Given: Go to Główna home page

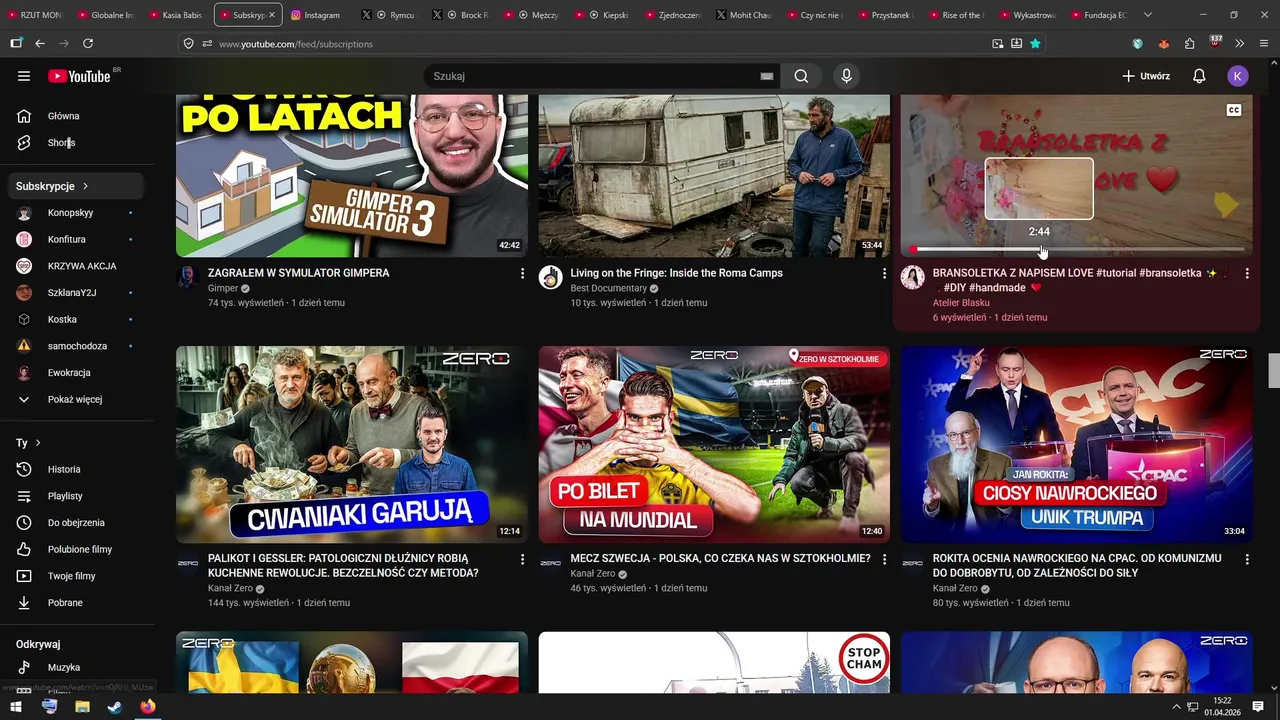Looking at the screenshot, I should (77, 116).
